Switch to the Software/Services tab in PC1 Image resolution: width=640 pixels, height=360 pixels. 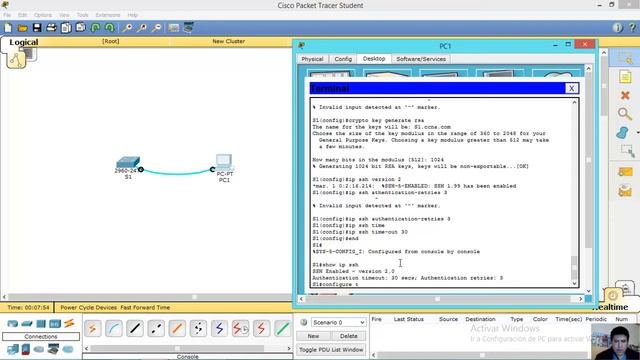click(x=421, y=59)
